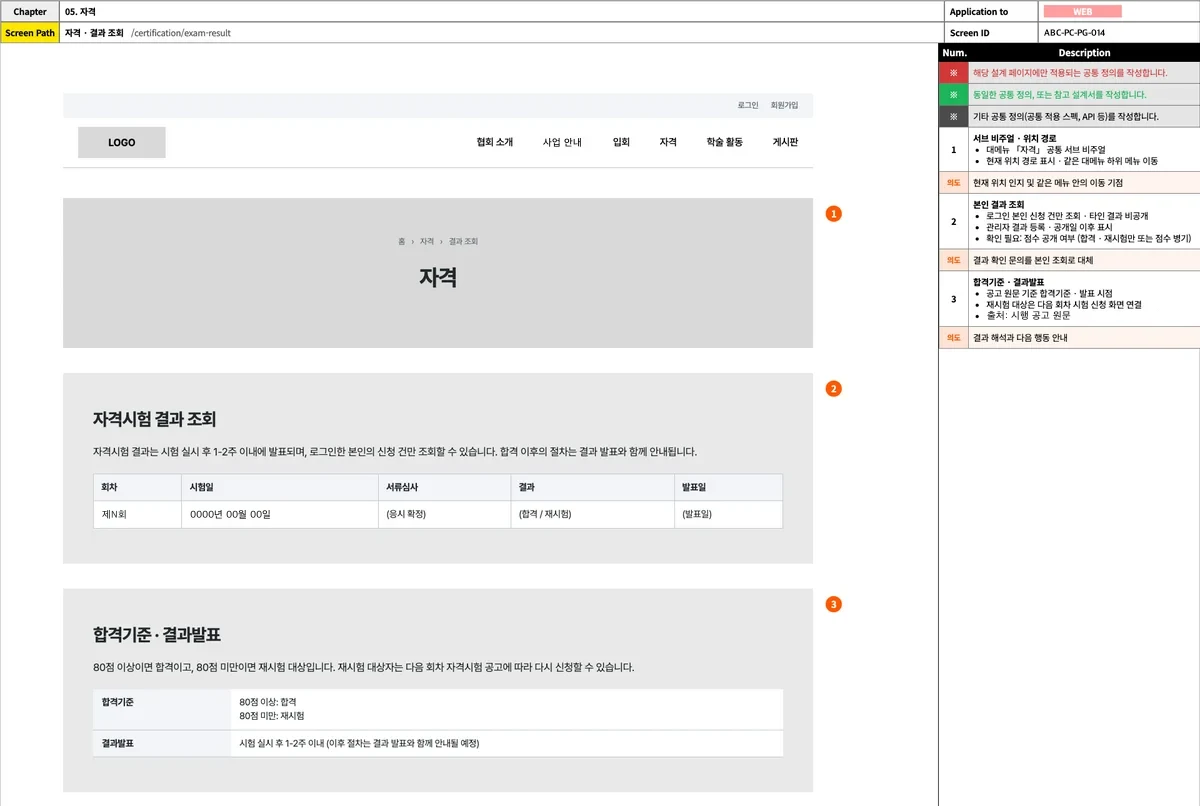Click path text /certification/exam-result
The height and width of the screenshot is (806, 1200).
(x=181, y=33)
